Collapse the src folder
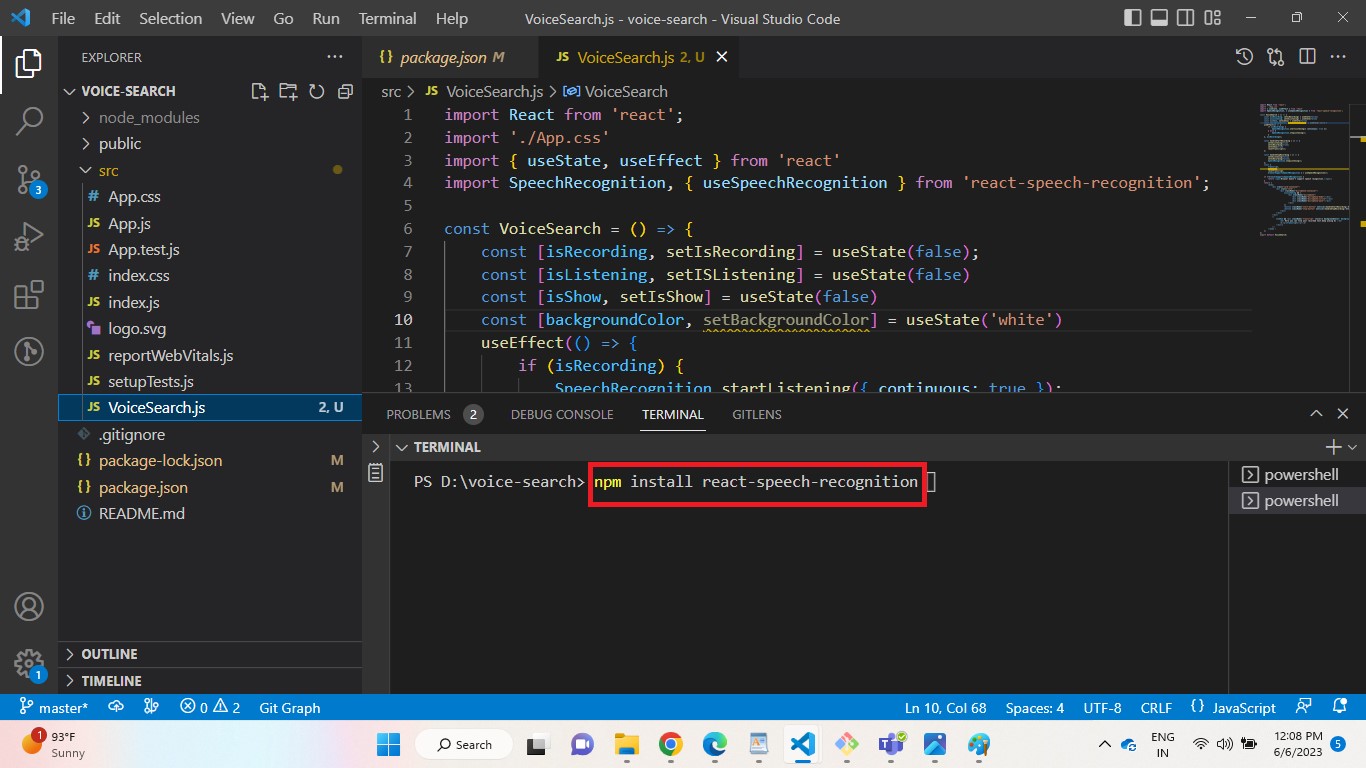 (210, 170)
